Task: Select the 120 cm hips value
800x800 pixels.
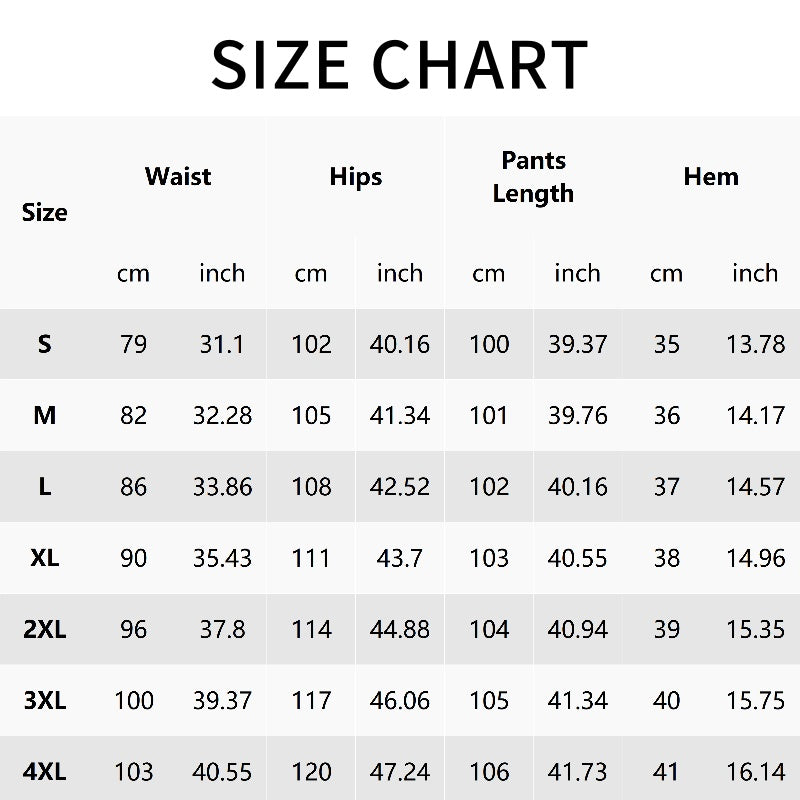Action: pyautogui.click(x=311, y=772)
